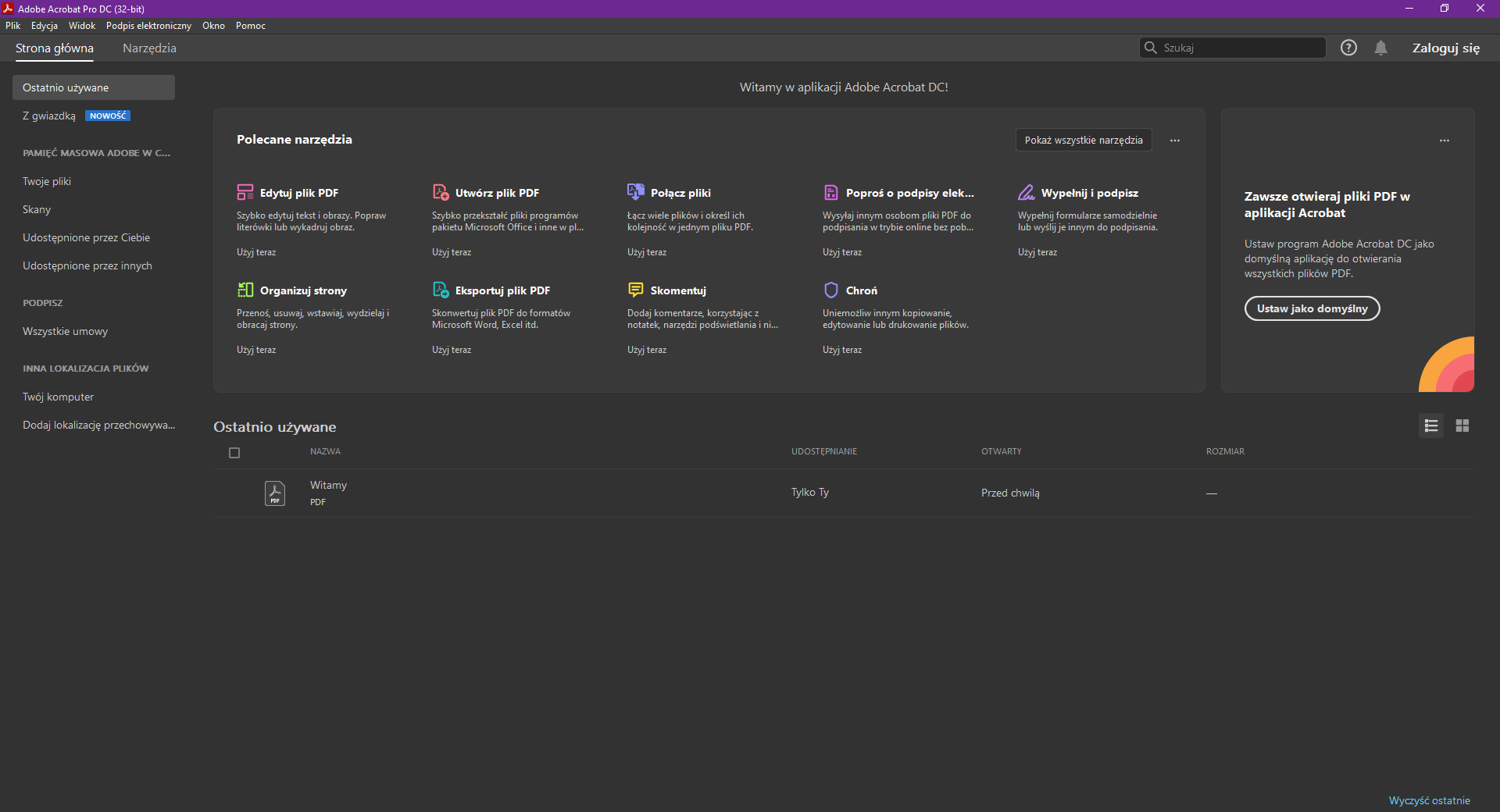Click the Chroń shield icon
This screenshot has width=1500, height=812.
831,290
